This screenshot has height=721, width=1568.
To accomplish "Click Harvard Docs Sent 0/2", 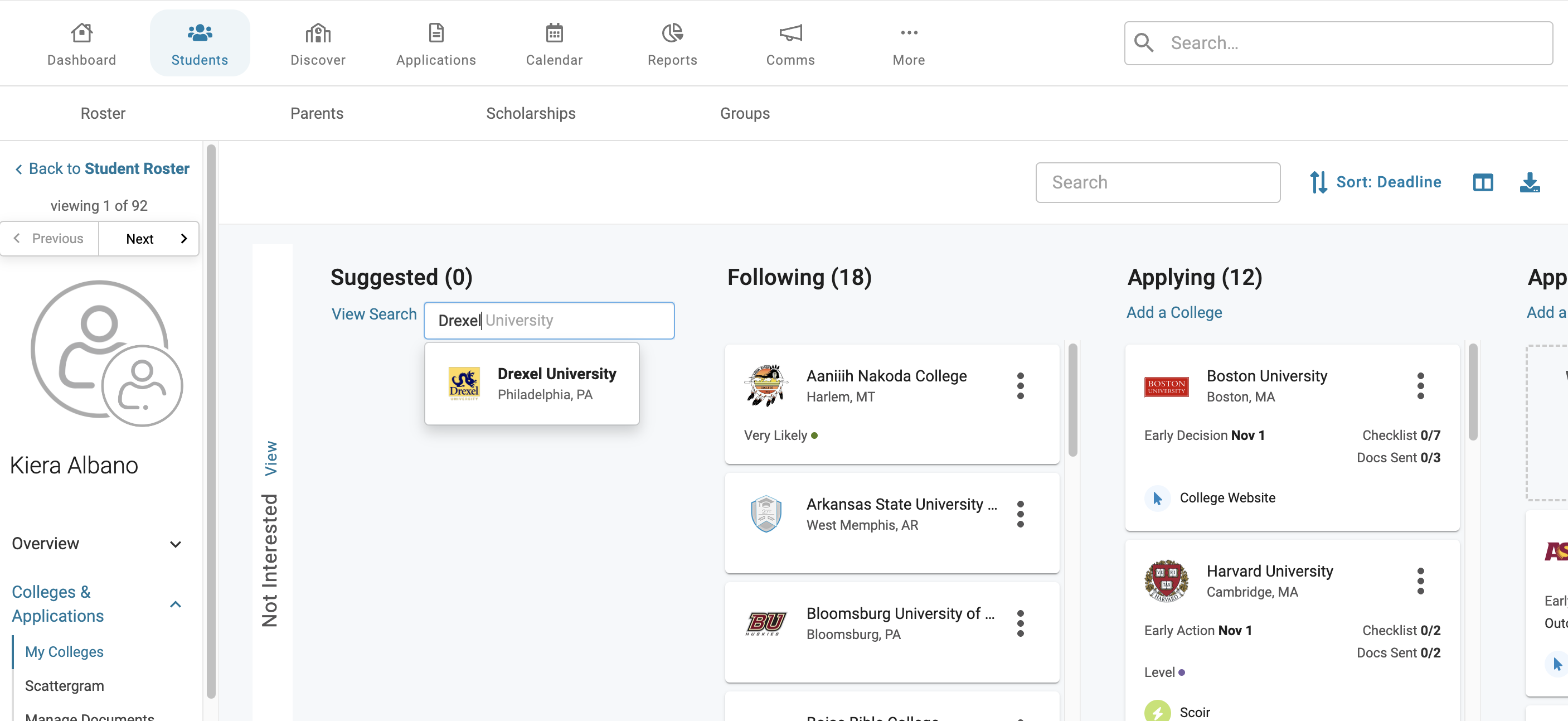I will coord(1398,653).
